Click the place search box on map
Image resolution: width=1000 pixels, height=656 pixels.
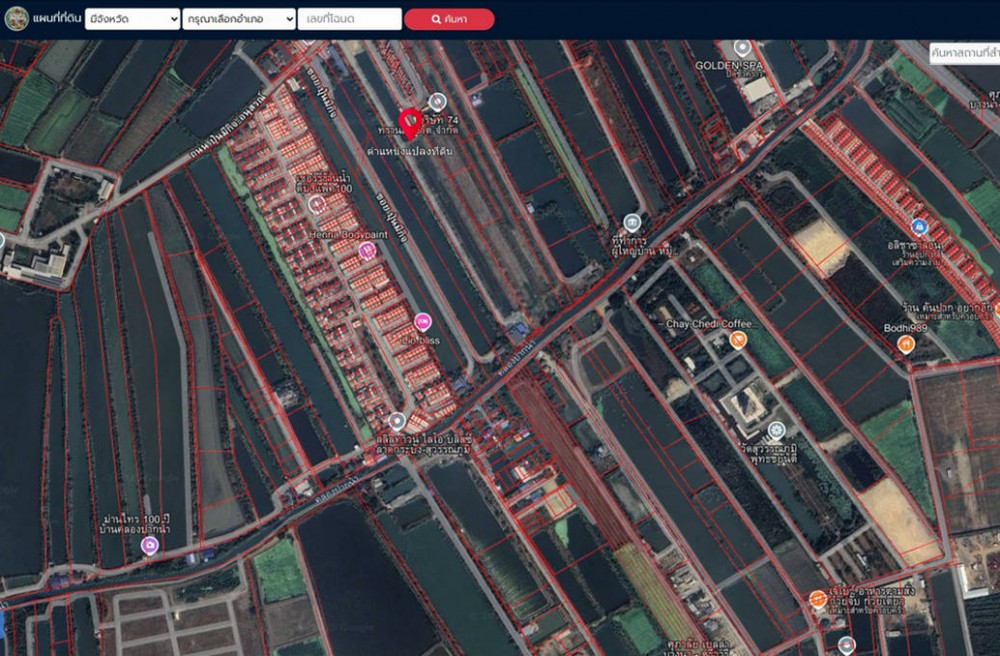[x=963, y=53]
